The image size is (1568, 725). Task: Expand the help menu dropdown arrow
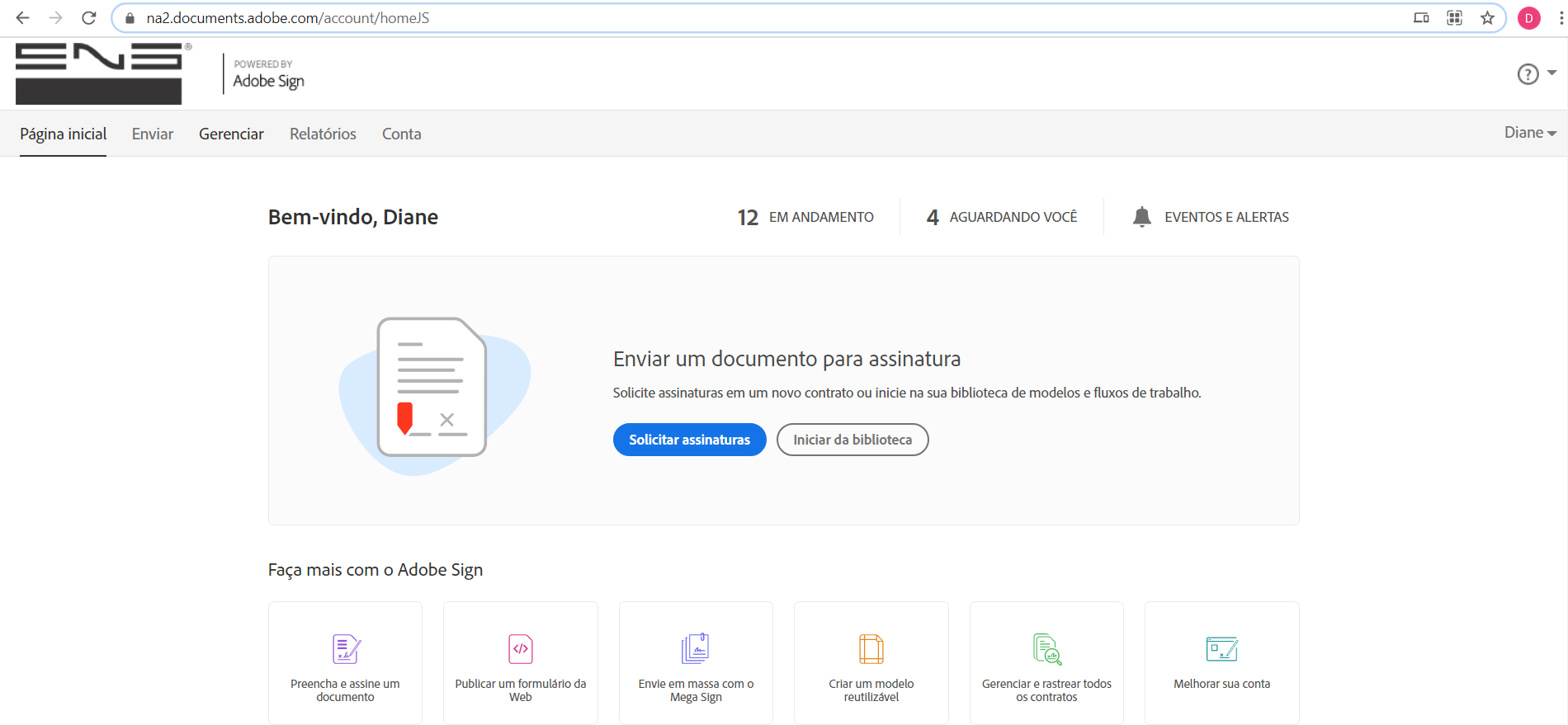1551,73
